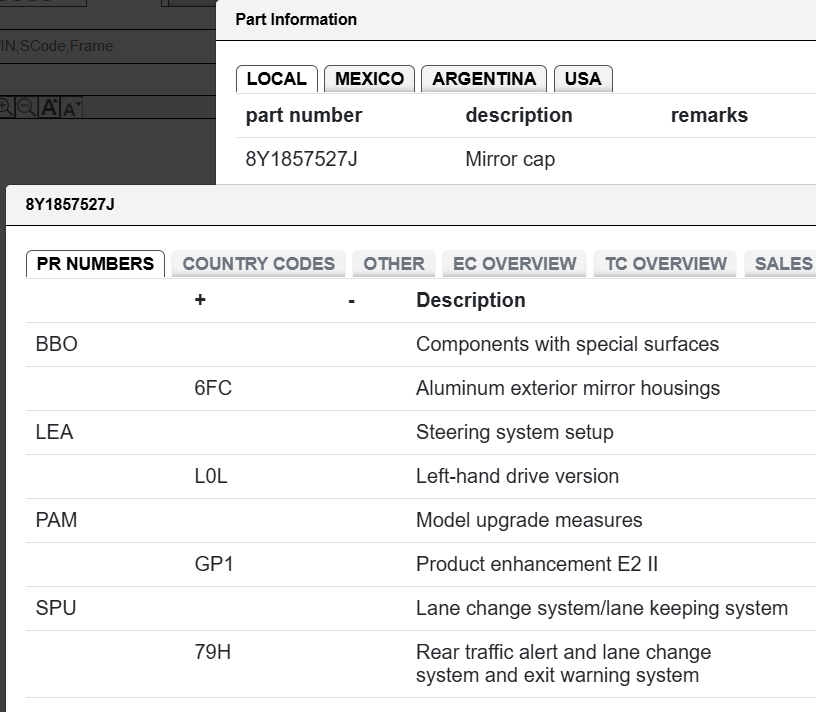816x712 pixels.
Task: Select the 6FC PR code
Action: 213,388
